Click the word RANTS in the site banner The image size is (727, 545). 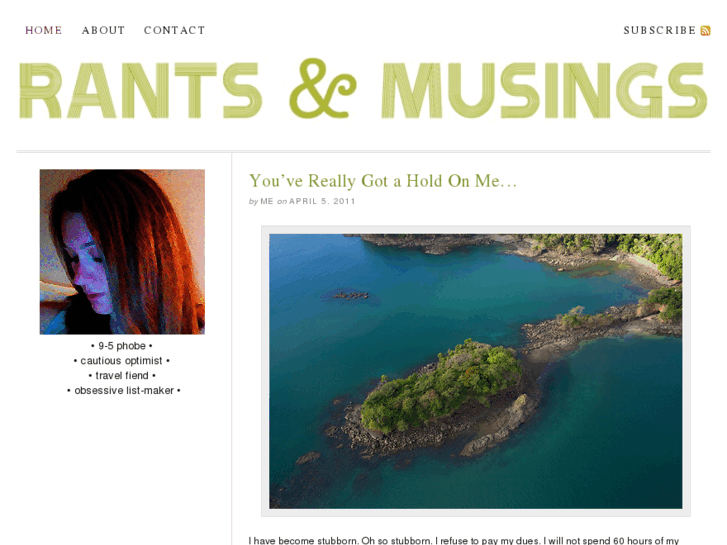point(140,90)
